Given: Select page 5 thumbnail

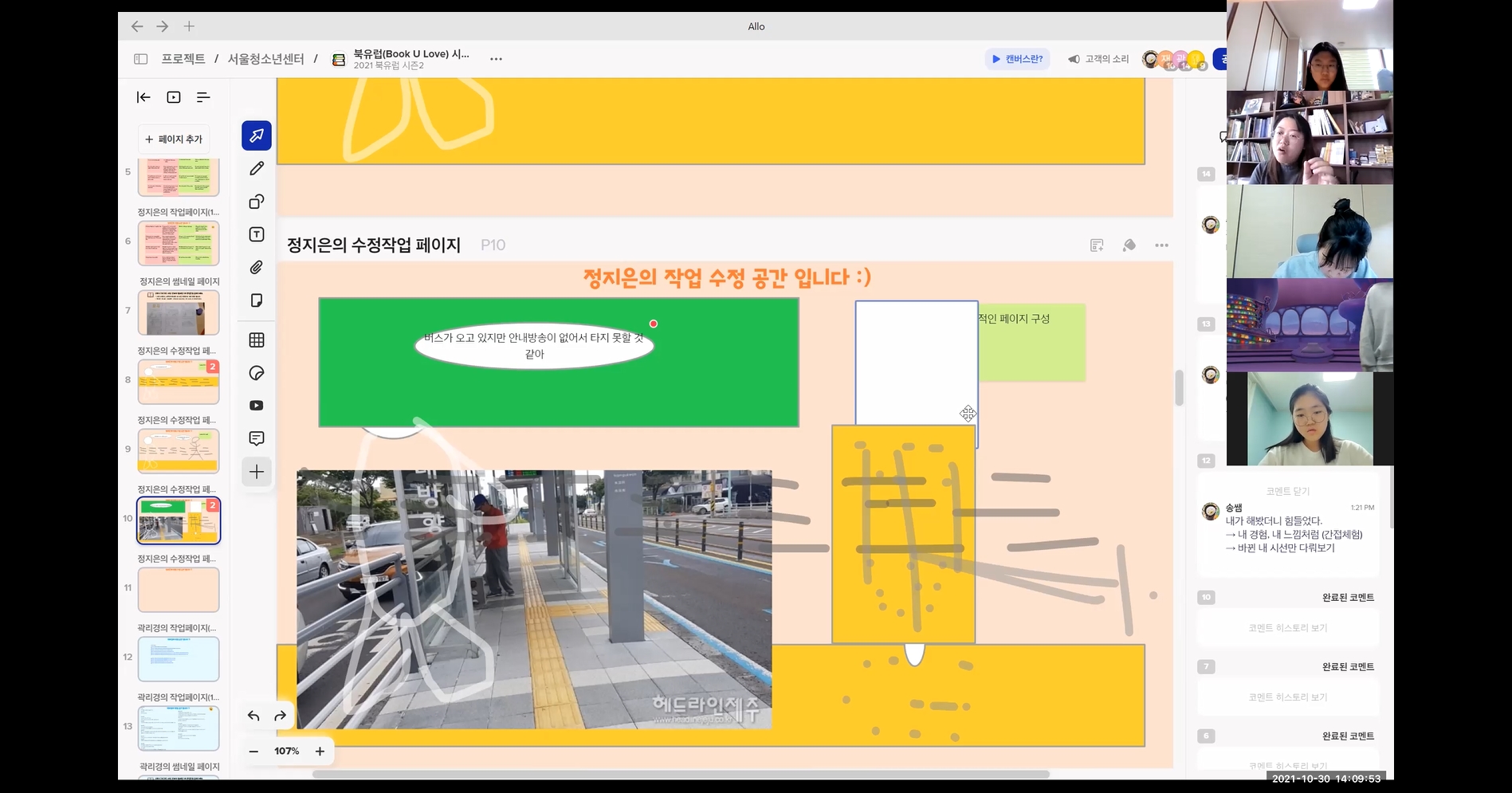Looking at the screenshot, I should pyautogui.click(x=179, y=176).
